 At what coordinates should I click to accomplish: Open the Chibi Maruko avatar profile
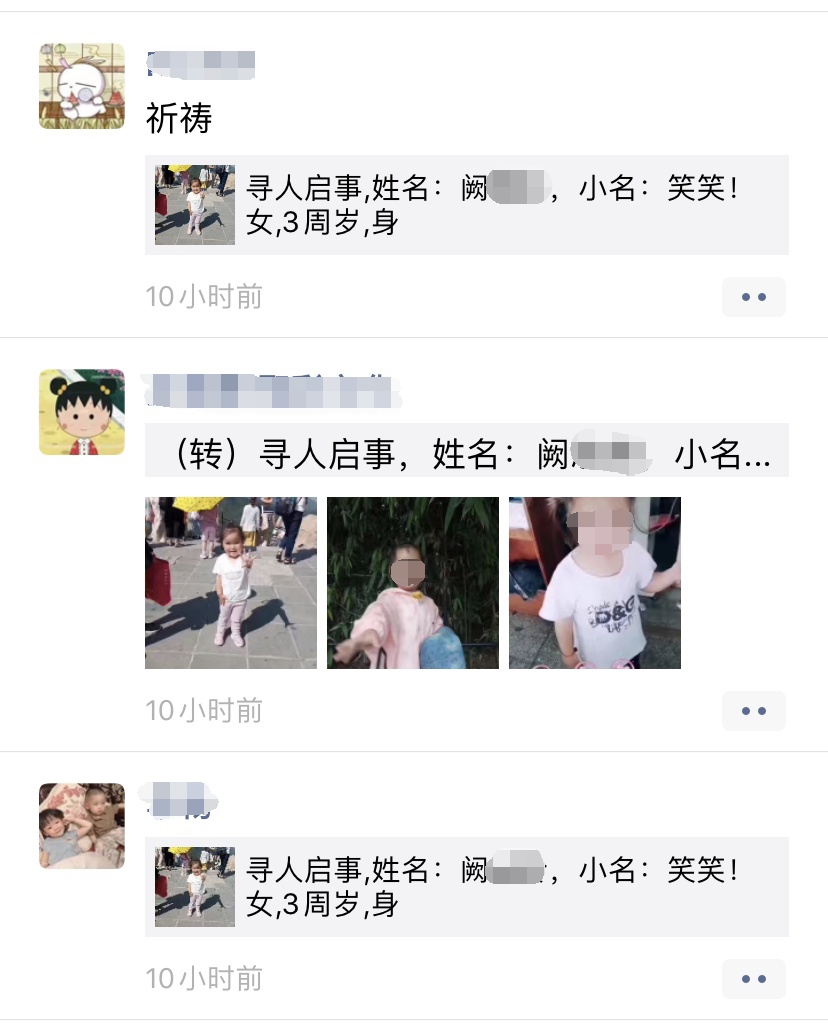click(82, 412)
